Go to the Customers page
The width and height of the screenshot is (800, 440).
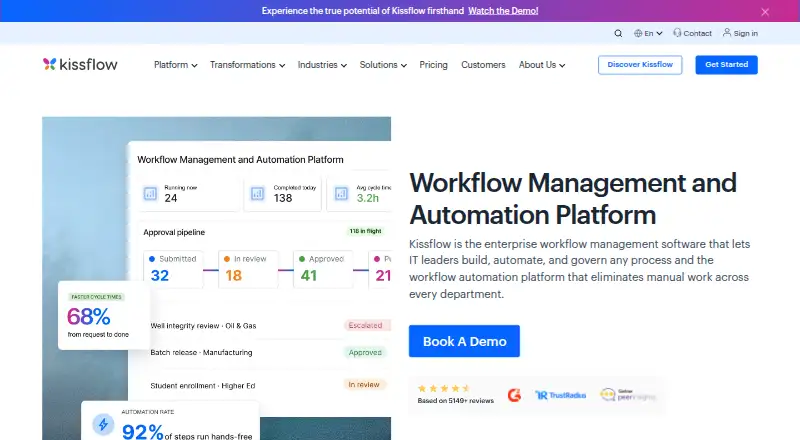point(483,65)
